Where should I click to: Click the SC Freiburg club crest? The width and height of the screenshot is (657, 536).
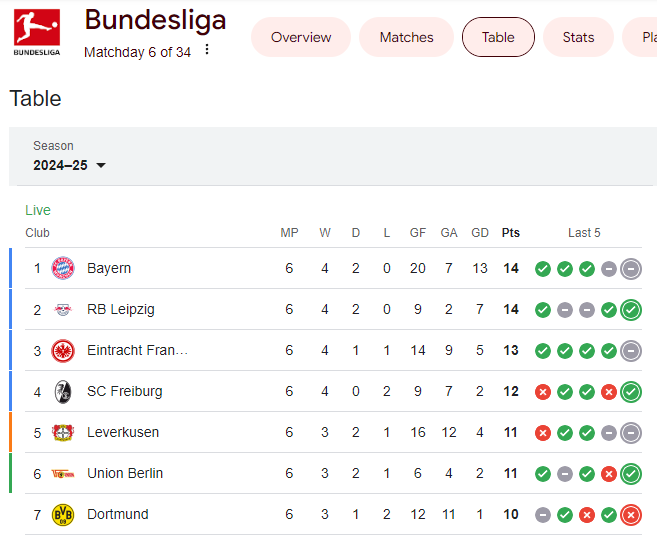pyautogui.click(x=63, y=392)
